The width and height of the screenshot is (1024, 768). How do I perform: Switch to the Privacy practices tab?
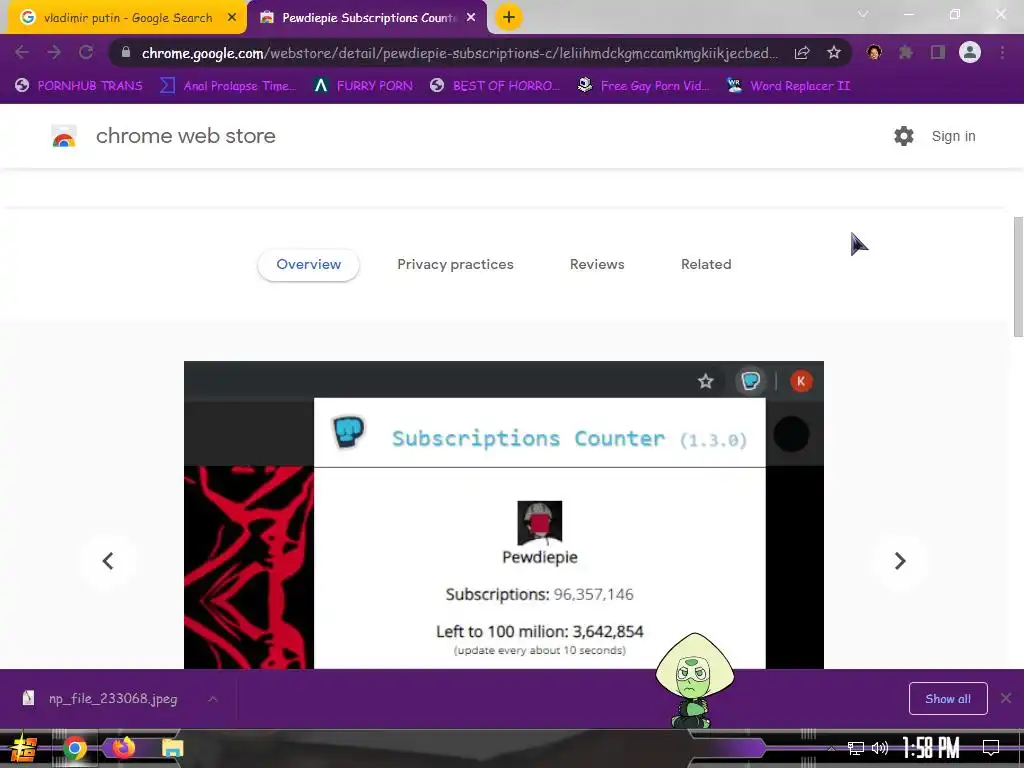(455, 264)
